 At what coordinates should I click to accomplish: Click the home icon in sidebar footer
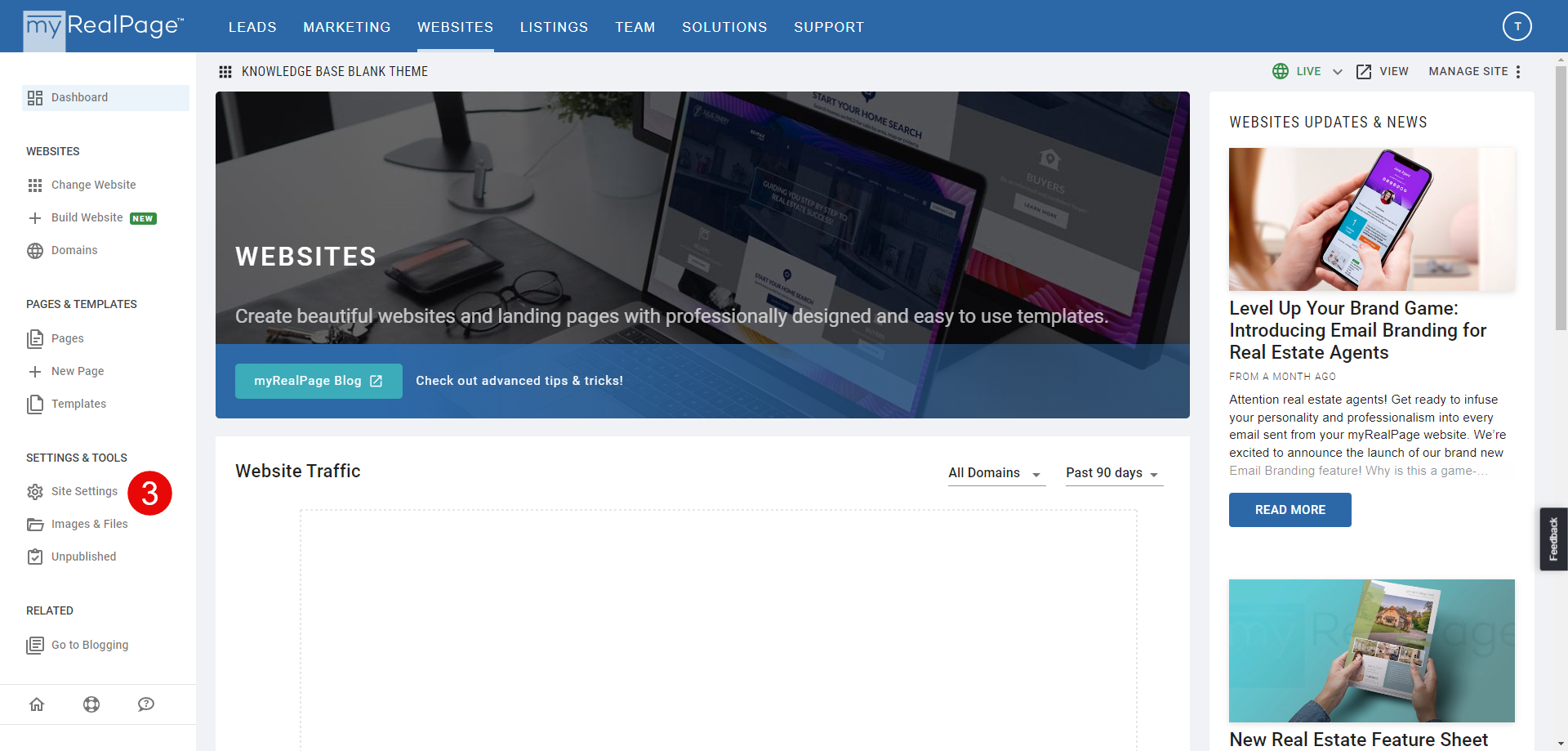(37, 704)
